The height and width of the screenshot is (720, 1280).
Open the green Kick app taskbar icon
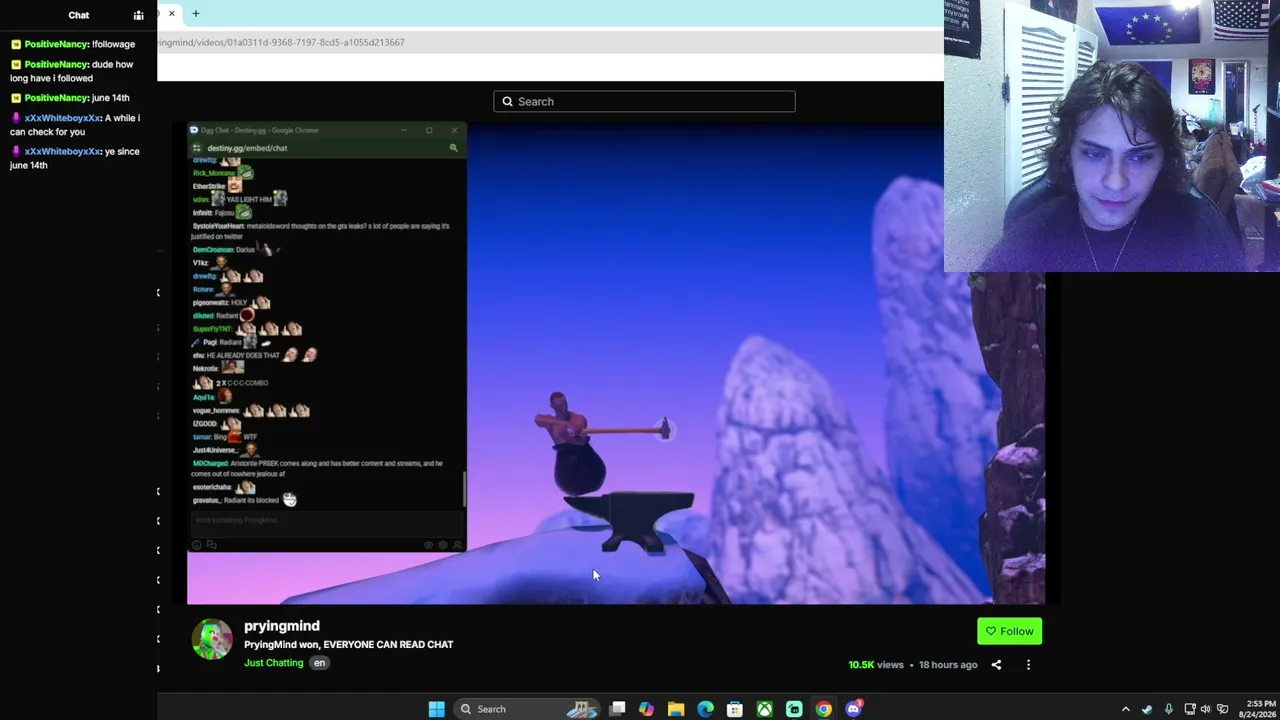pyautogui.click(x=794, y=709)
